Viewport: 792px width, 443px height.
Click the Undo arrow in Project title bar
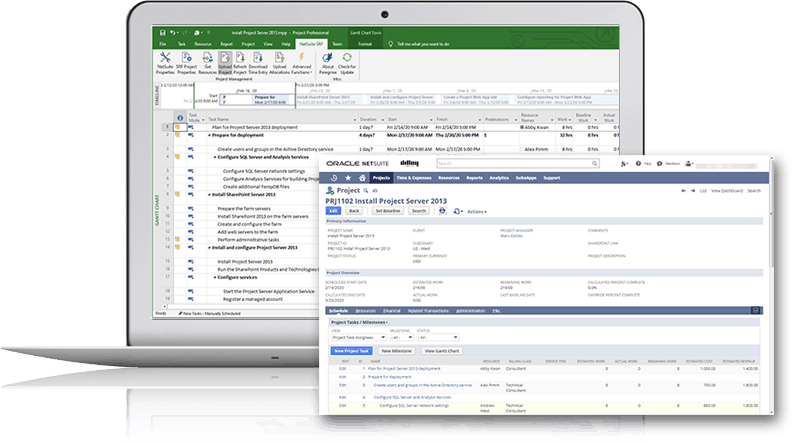coord(172,33)
